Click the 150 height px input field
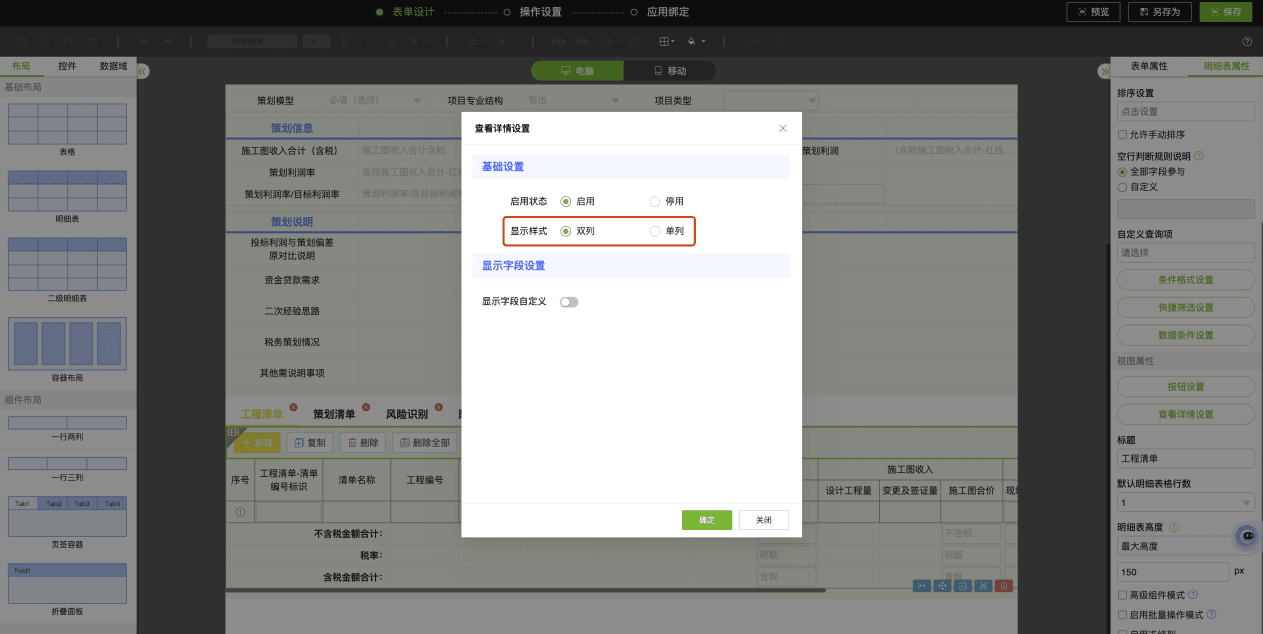1263x634 pixels. pos(1172,571)
